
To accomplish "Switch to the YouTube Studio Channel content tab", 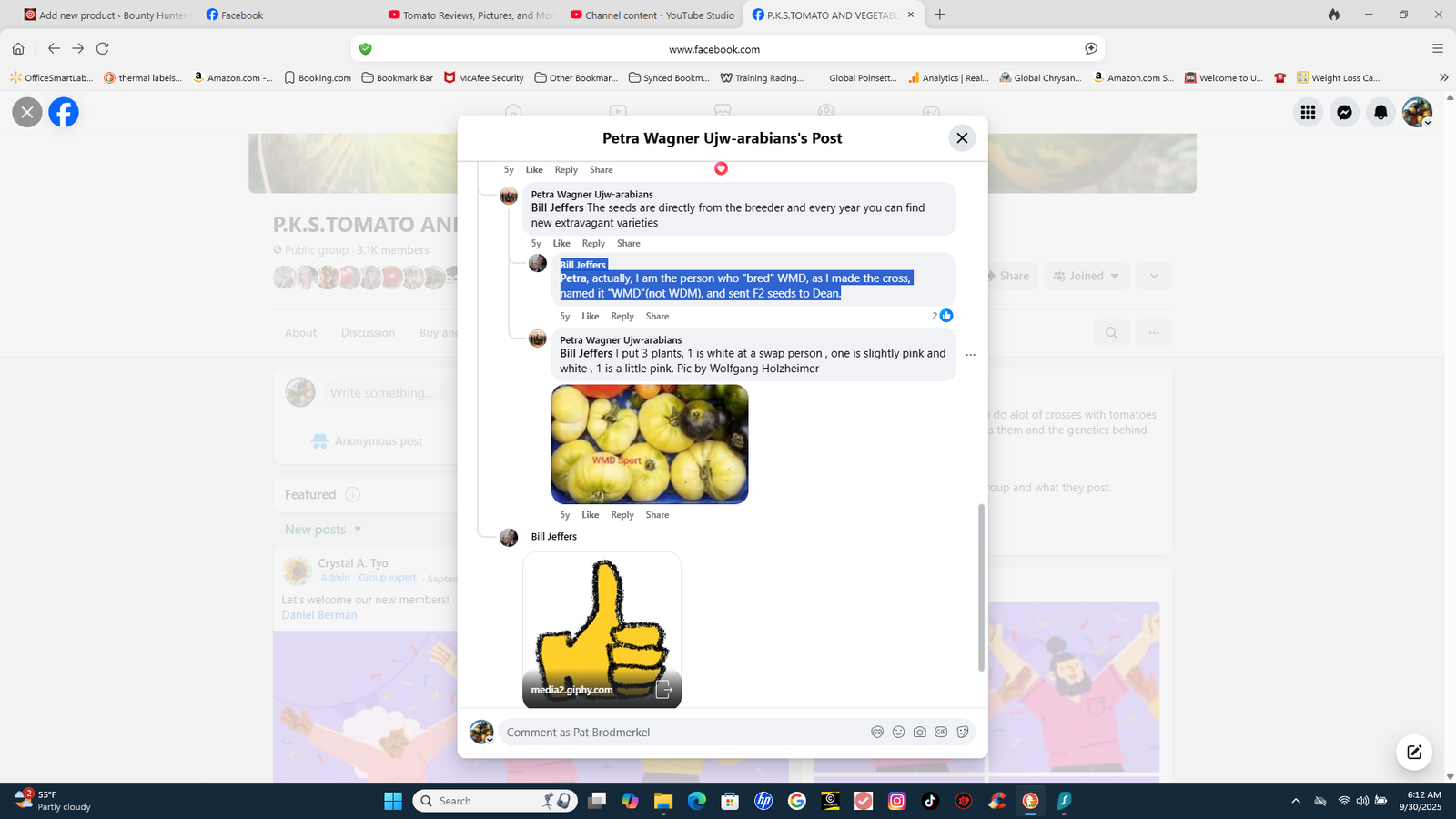I will [x=652, y=15].
